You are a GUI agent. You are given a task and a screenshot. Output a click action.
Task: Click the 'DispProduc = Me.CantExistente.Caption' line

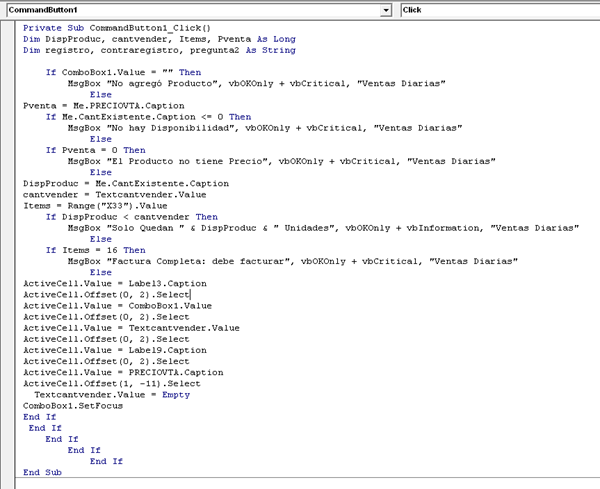(x=126, y=183)
